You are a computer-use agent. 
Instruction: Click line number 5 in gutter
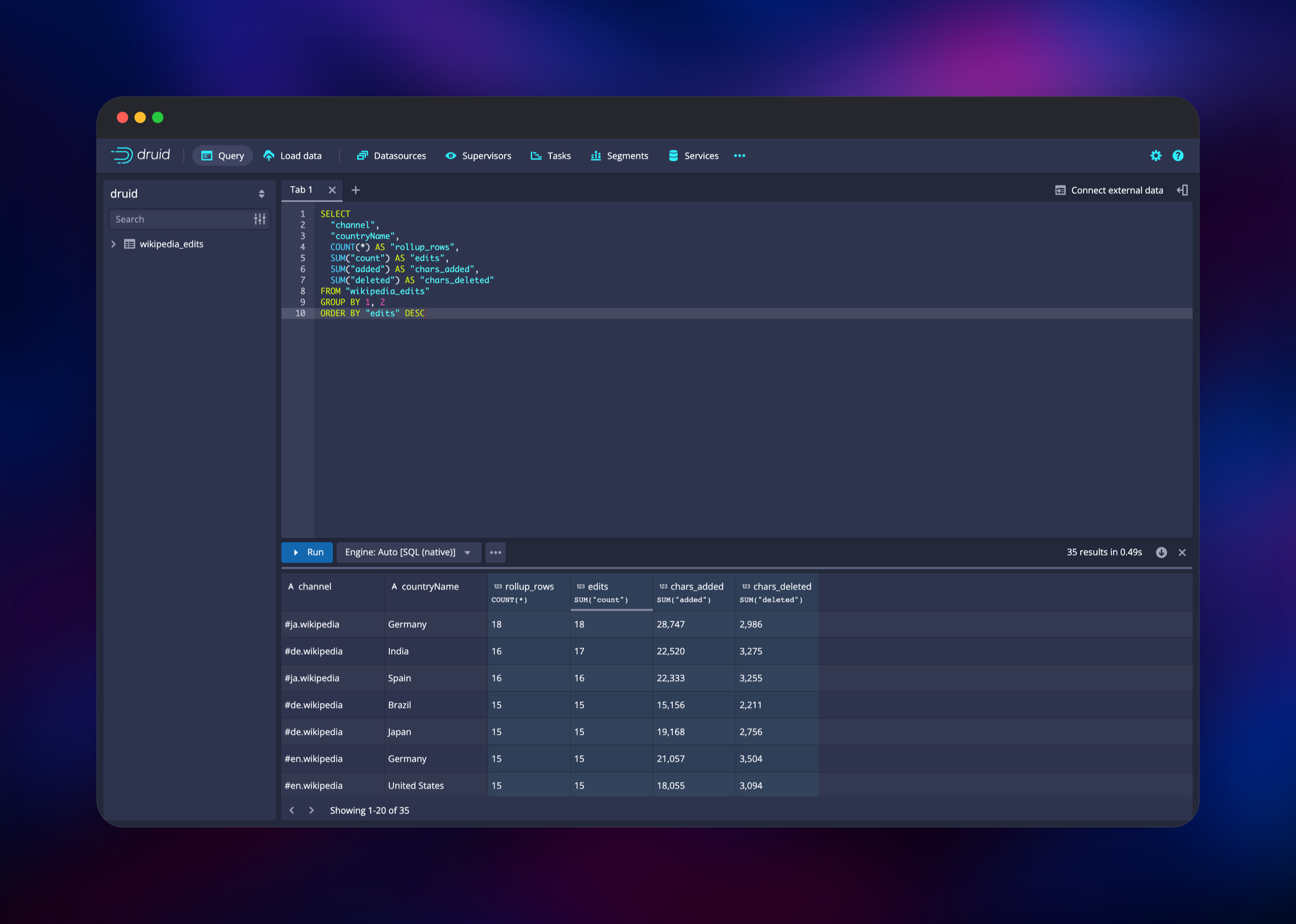point(303,258)
